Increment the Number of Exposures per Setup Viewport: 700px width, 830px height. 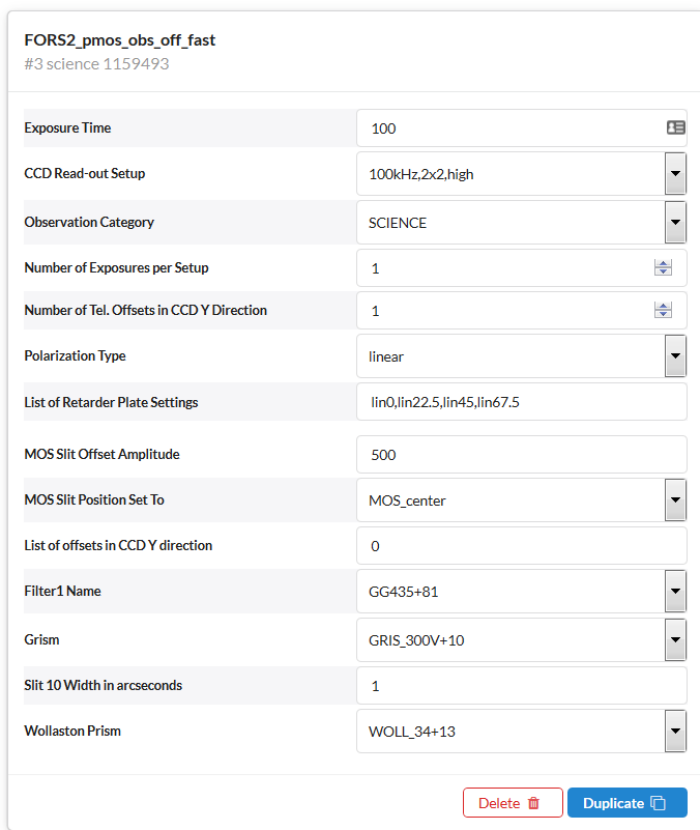coord(662,262)
